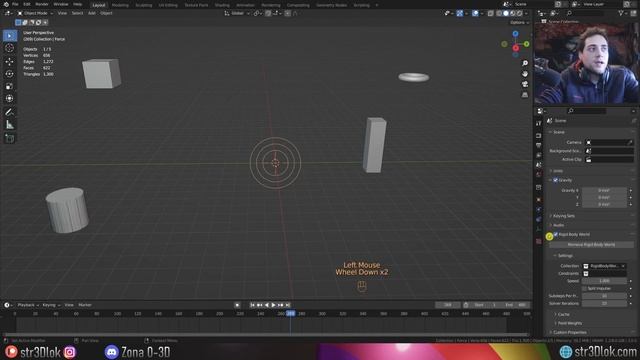Select the Cursor tool

(x=9, y=48)
